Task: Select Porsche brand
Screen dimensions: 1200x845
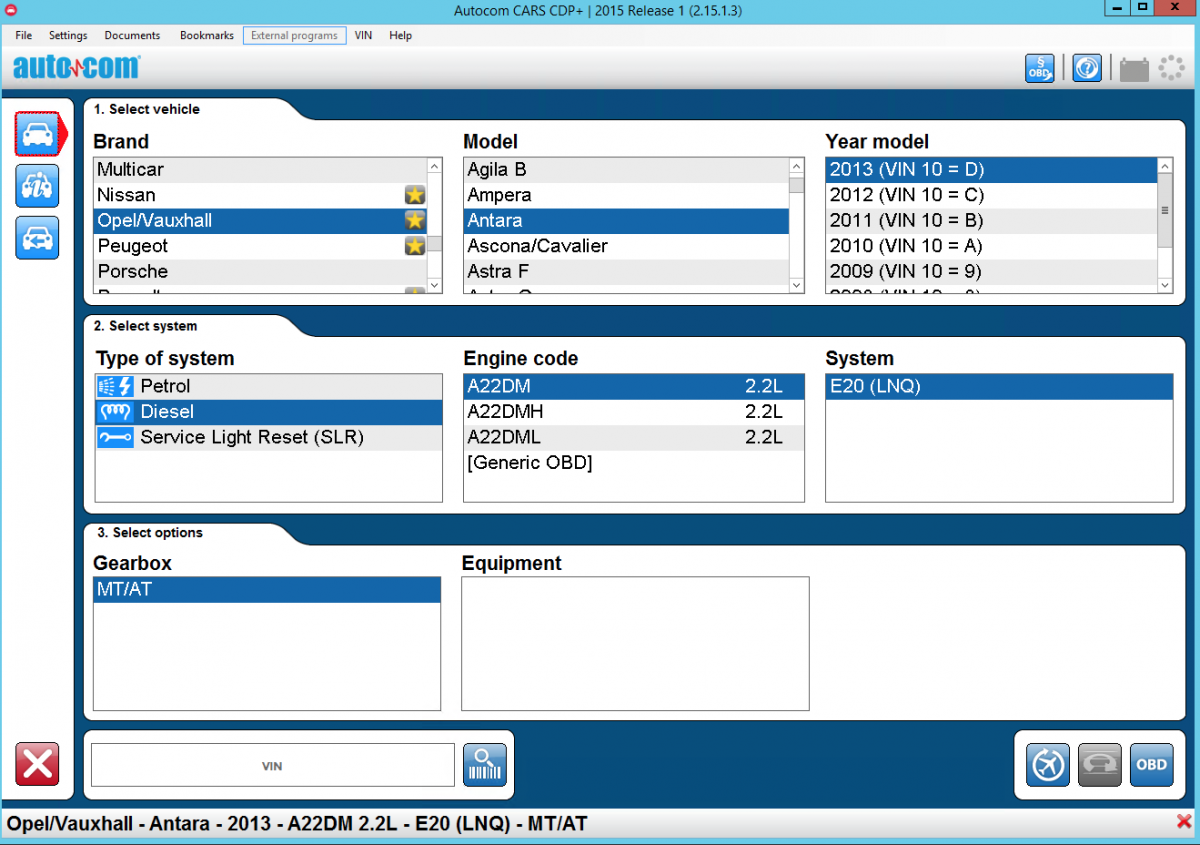Action: (x=260, y=271)
